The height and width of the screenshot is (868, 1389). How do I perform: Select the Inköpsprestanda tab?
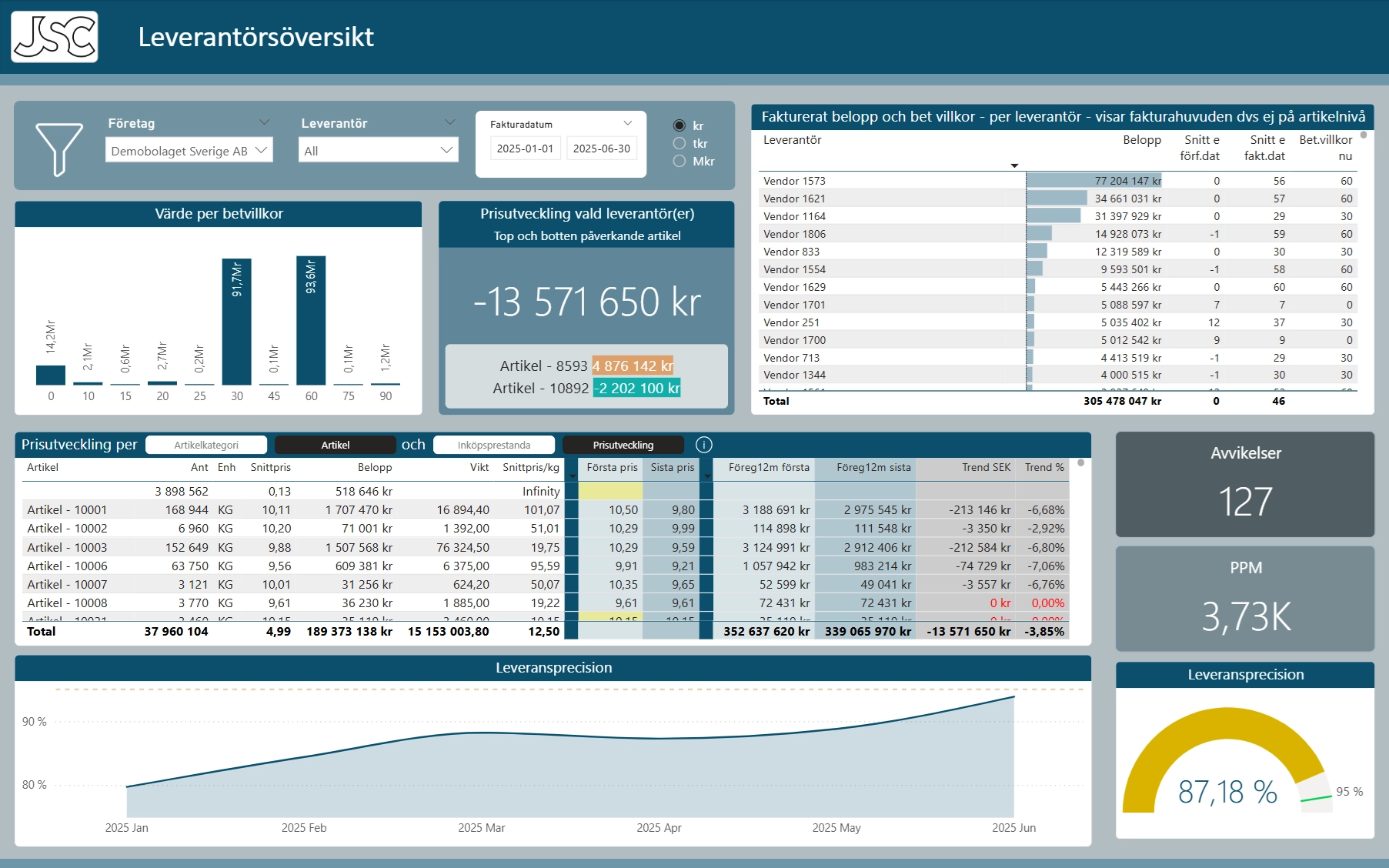click(x=493, y=445)
